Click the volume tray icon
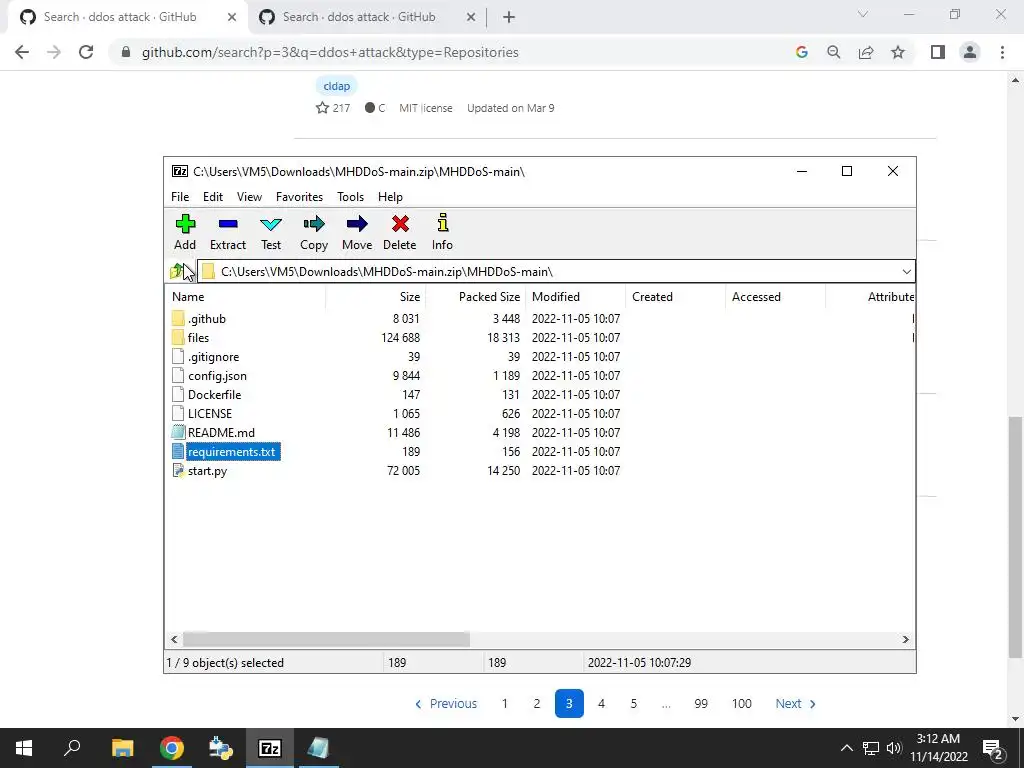Viewport: 1024px width, 768px height. tap(894, 748)
